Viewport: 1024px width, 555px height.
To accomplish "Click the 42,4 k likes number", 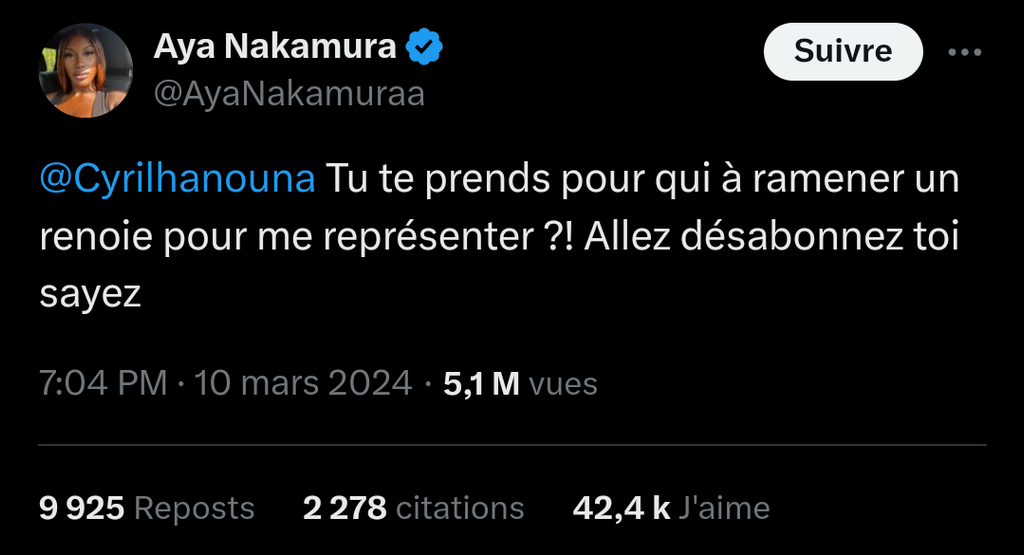I will click(x=620, y=508).
